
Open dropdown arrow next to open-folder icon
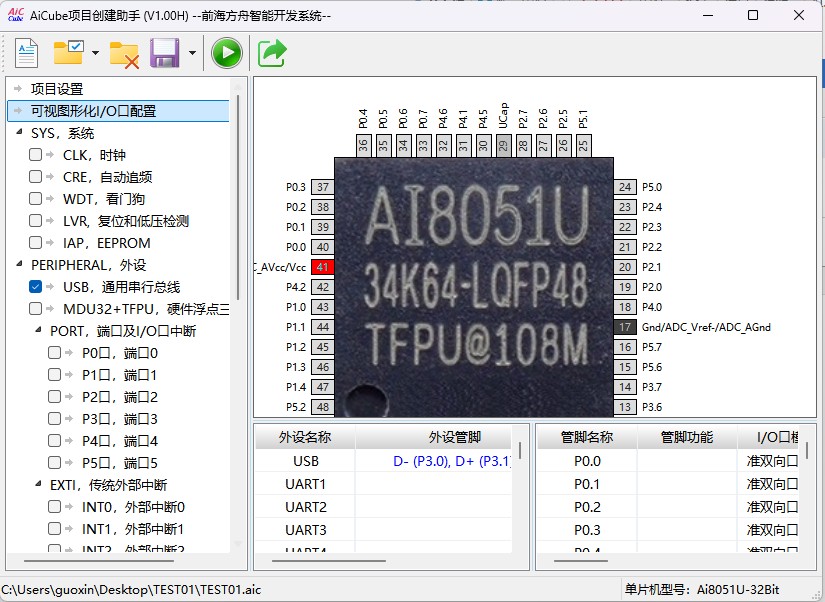(95, 53)
